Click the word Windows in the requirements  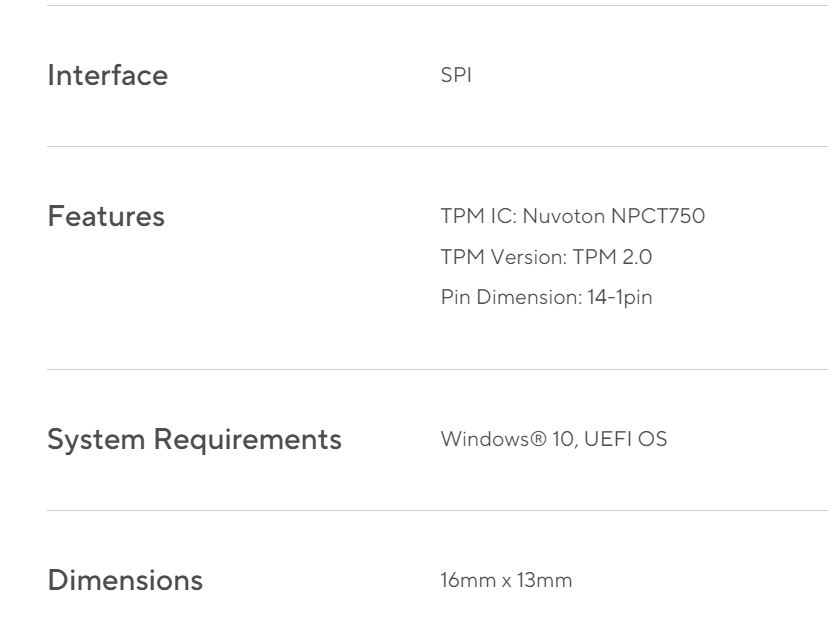click(481, 439)
